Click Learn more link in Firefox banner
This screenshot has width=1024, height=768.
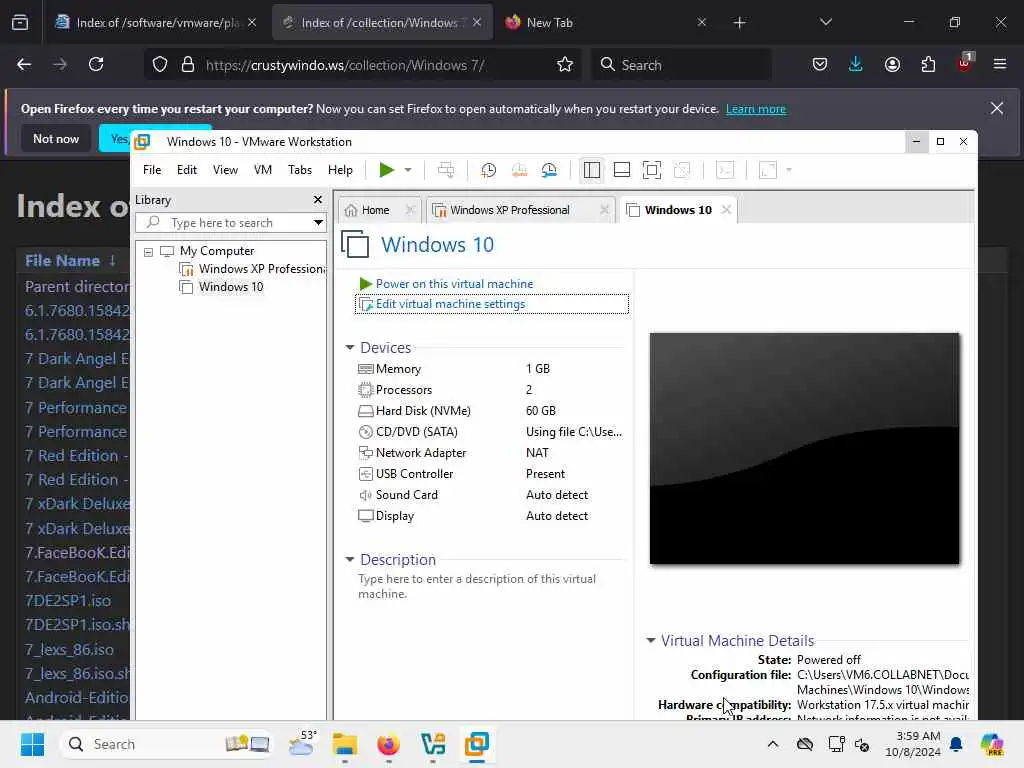(x=756, y=109)
